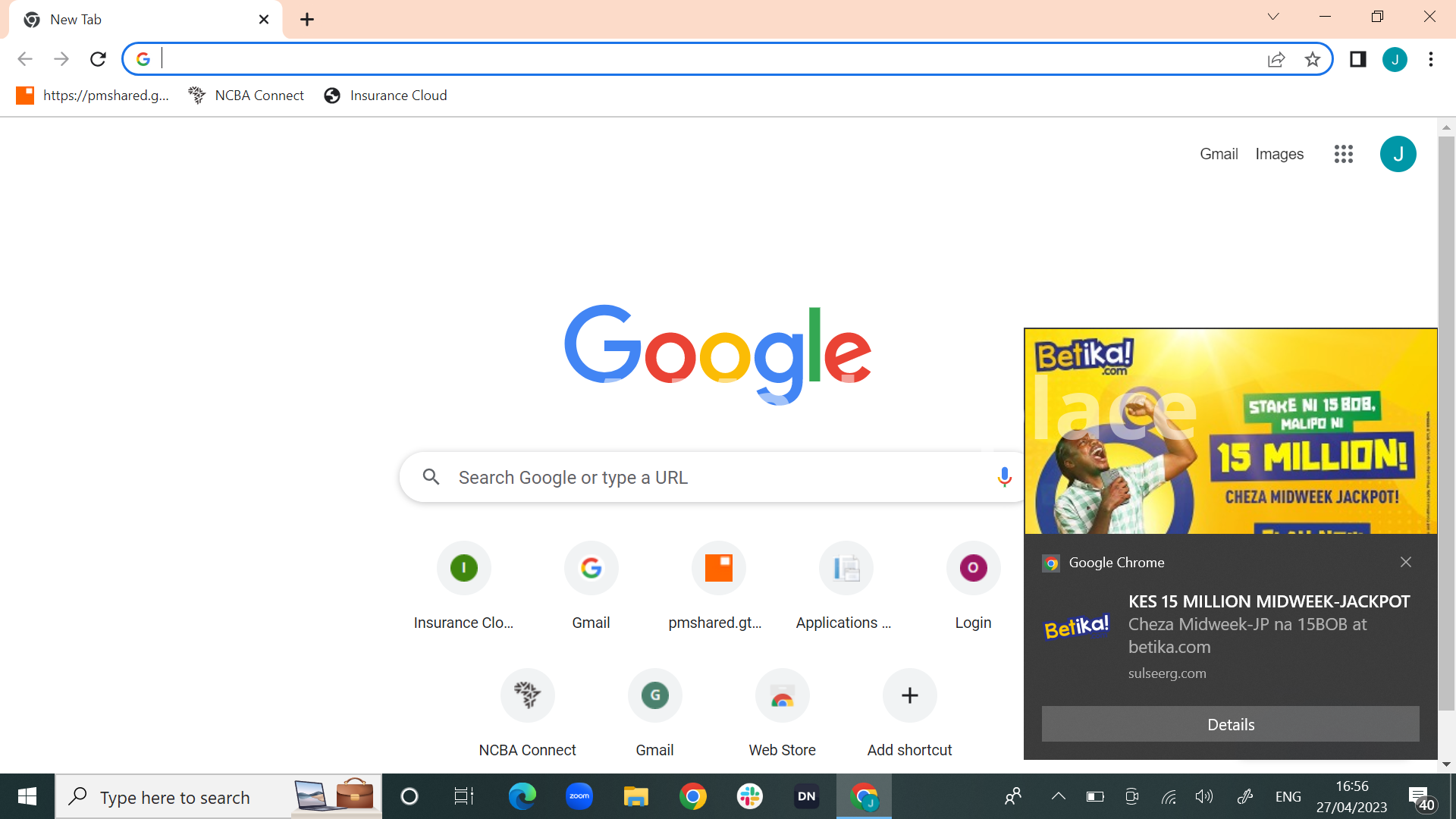Open the volume control in system tray
Viewport: 1456px width, 819px height.
[x=1204, y=796]
